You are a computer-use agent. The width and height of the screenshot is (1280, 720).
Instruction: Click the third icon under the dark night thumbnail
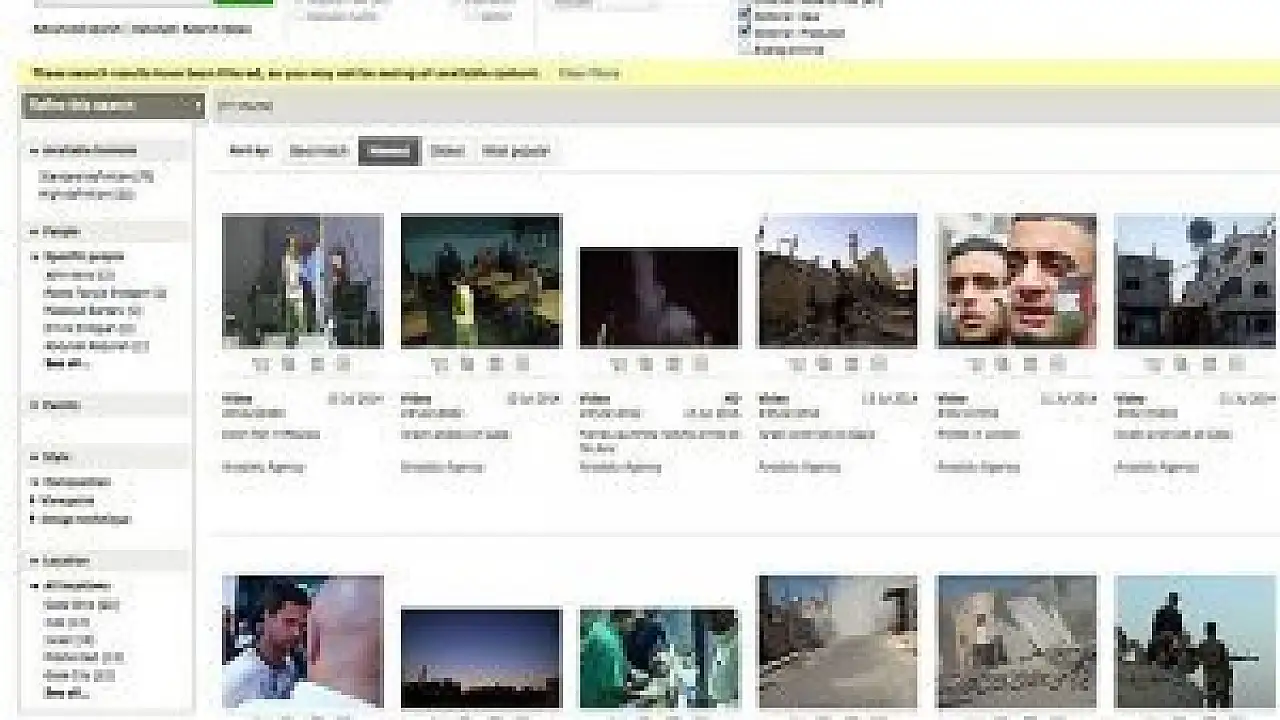pyautogui.click(x=674, y=365)
